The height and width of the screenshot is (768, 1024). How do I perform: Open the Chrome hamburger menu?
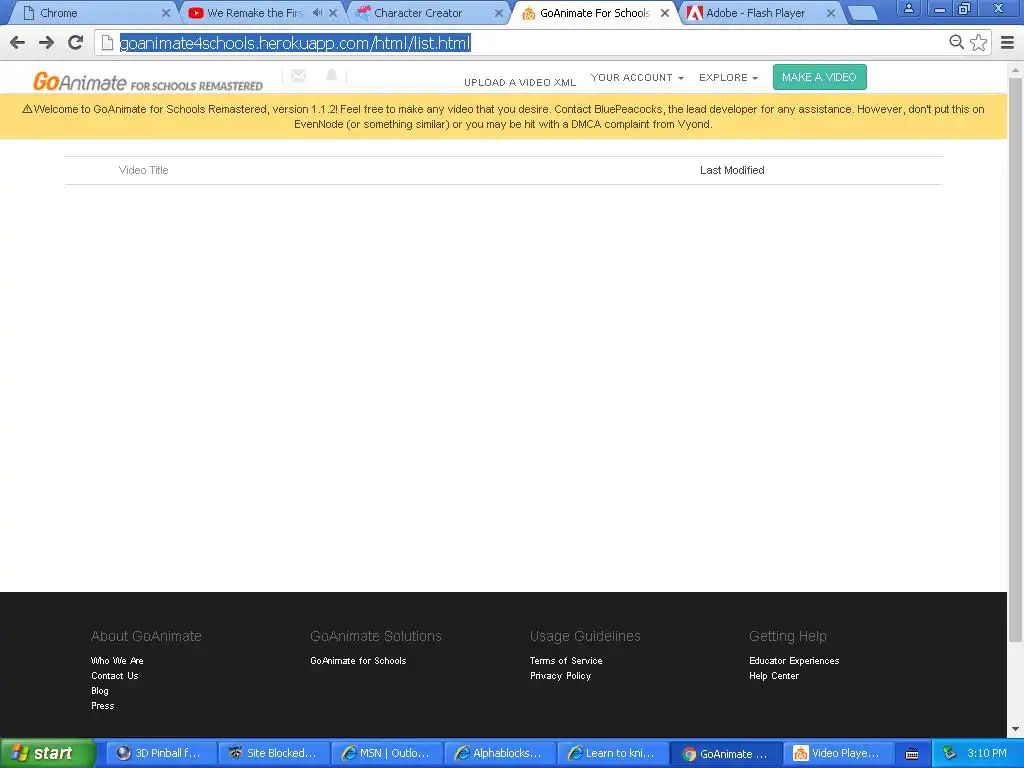(1008, 42)
